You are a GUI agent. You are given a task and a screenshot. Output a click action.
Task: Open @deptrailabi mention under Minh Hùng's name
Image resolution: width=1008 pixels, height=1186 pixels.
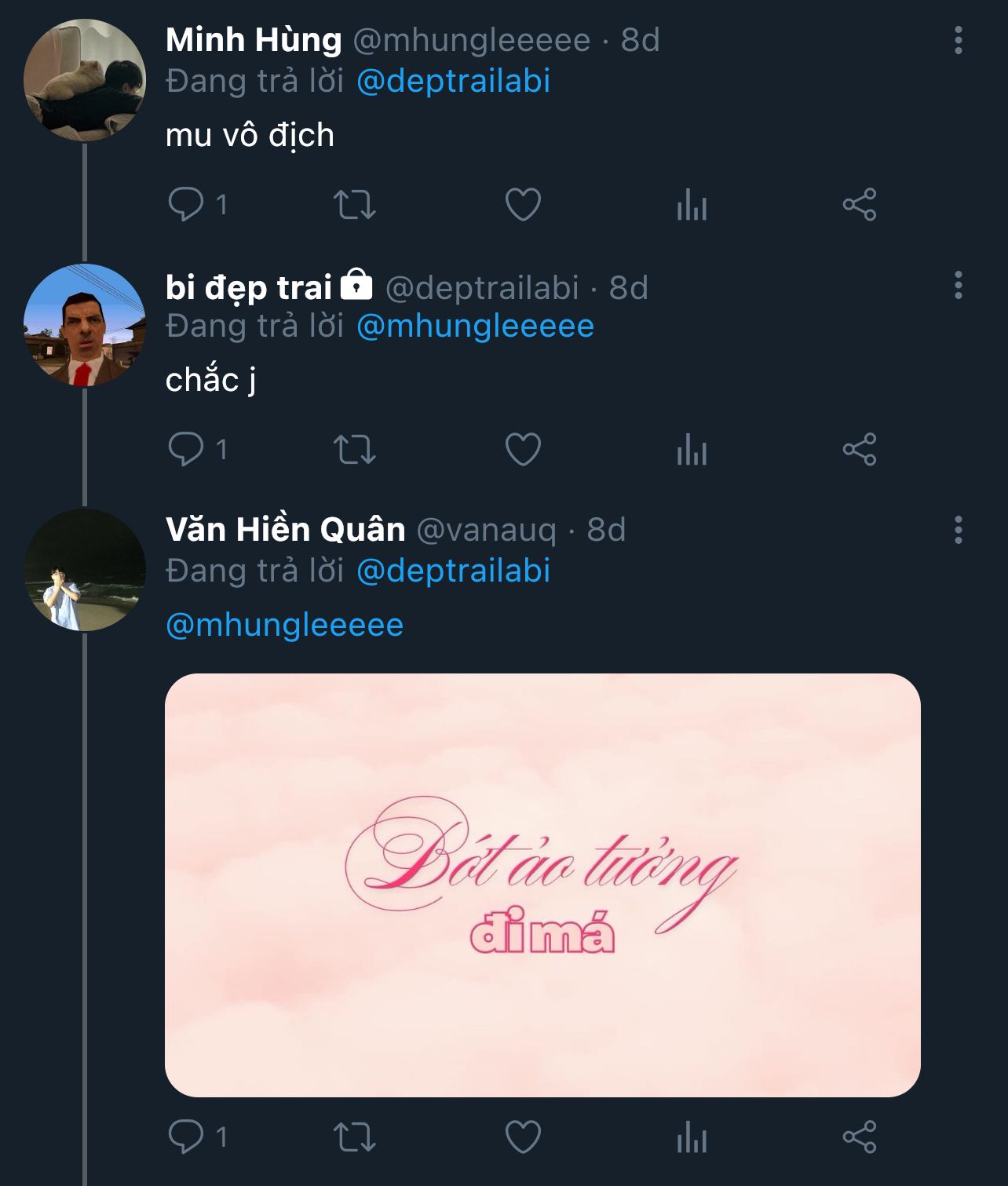coord(453,82)
